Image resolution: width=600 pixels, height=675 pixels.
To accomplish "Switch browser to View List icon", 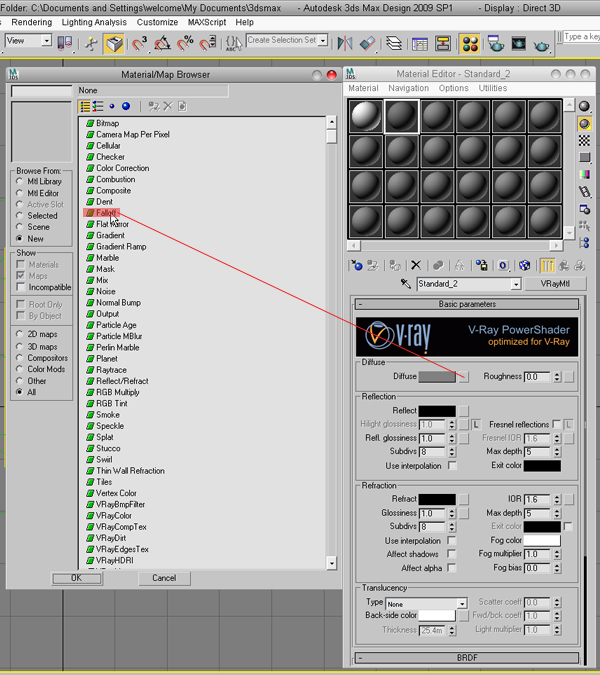I will click(x=85, y=106).
